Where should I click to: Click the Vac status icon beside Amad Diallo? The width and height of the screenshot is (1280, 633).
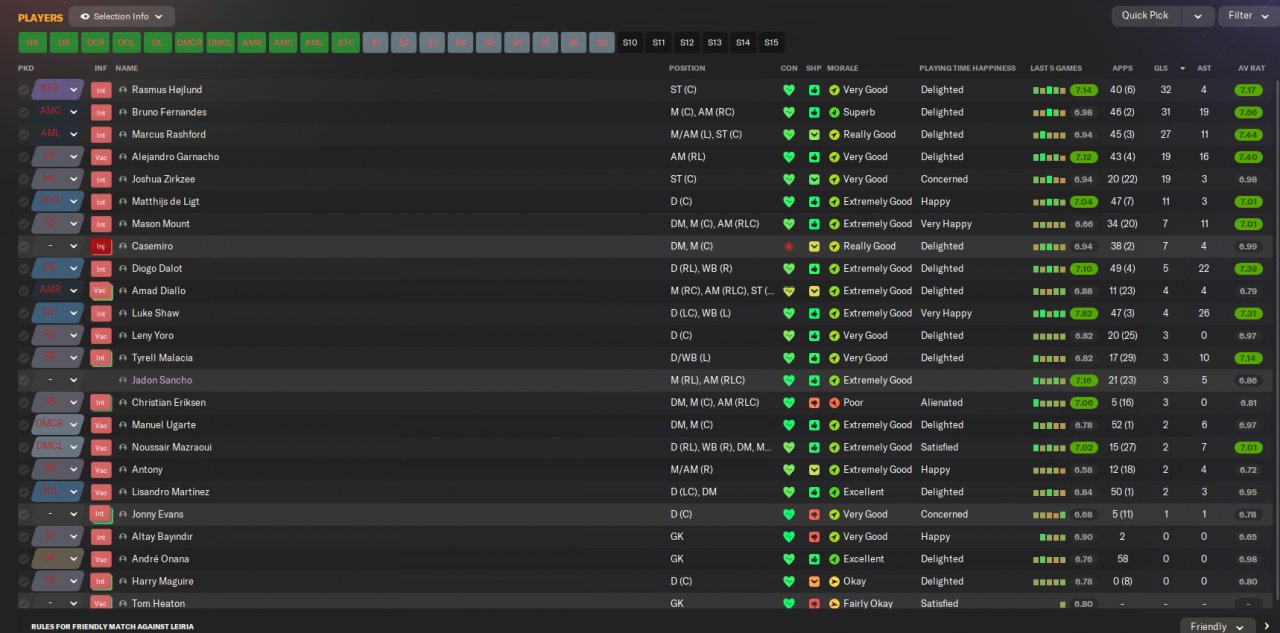tap(101, 291)
